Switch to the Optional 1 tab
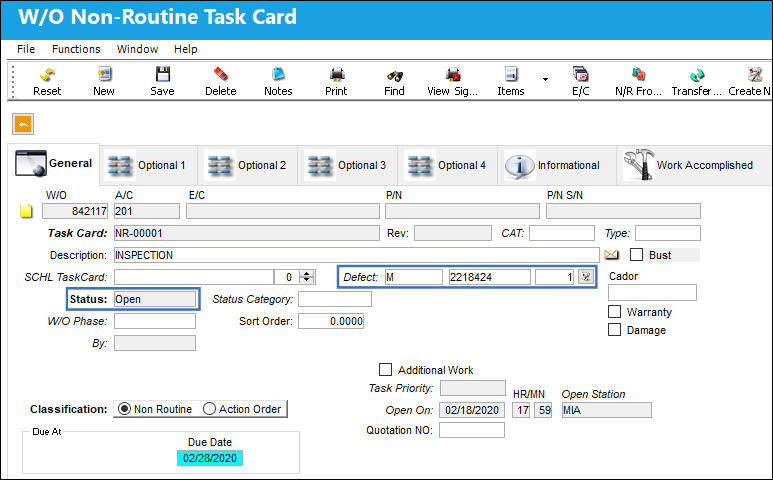This screenshot has height=480, width=773. (x=148, y=166)
